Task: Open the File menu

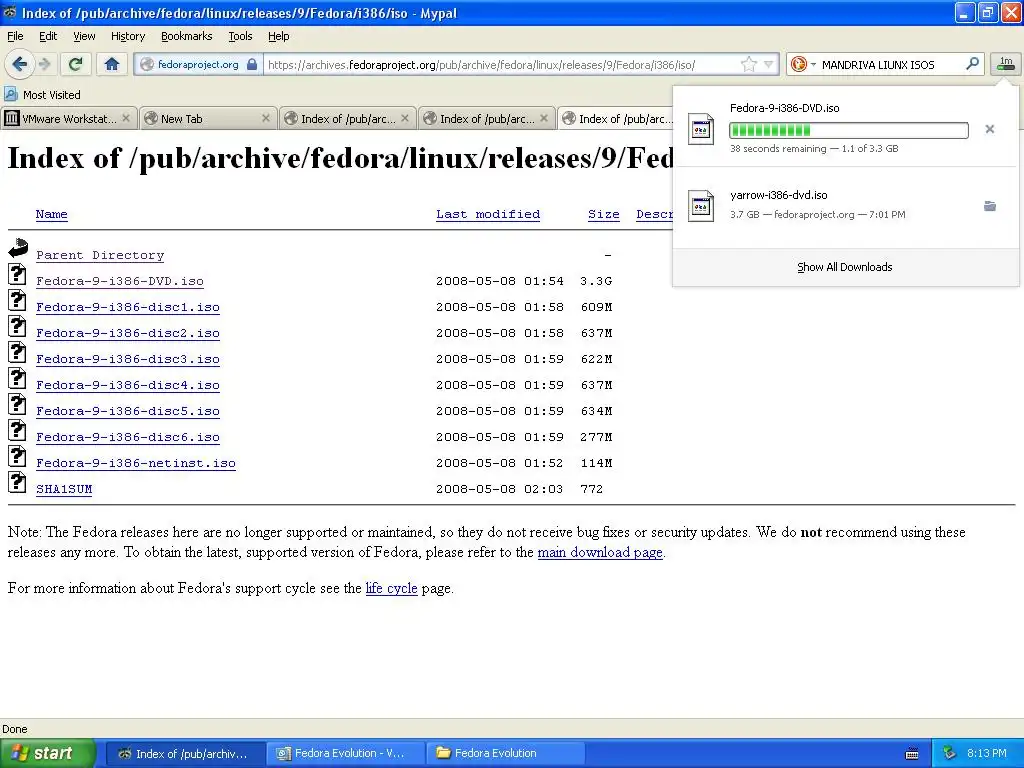Action: pyautogui.click(x=15, y=36)
